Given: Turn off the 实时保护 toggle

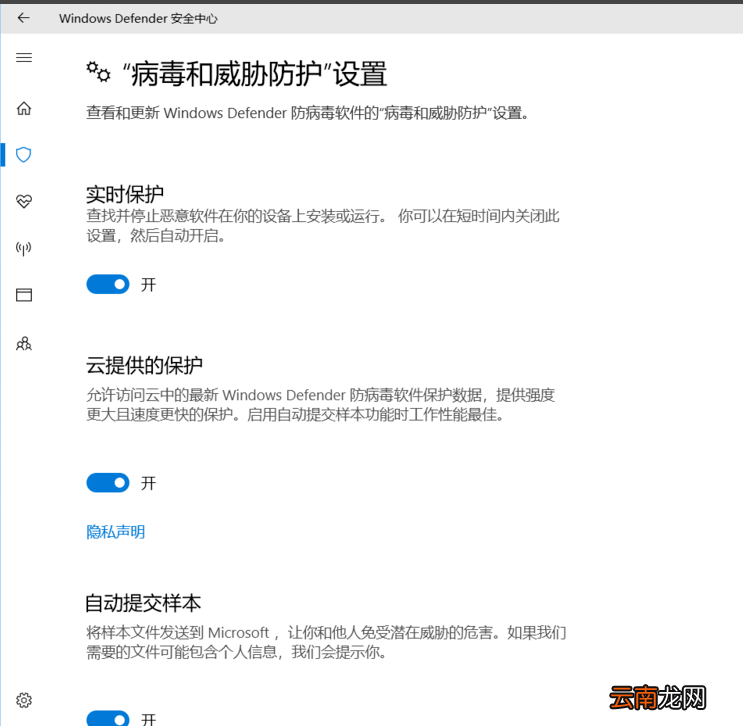Looking at the screenshot, I should click(x=108, y=284).
